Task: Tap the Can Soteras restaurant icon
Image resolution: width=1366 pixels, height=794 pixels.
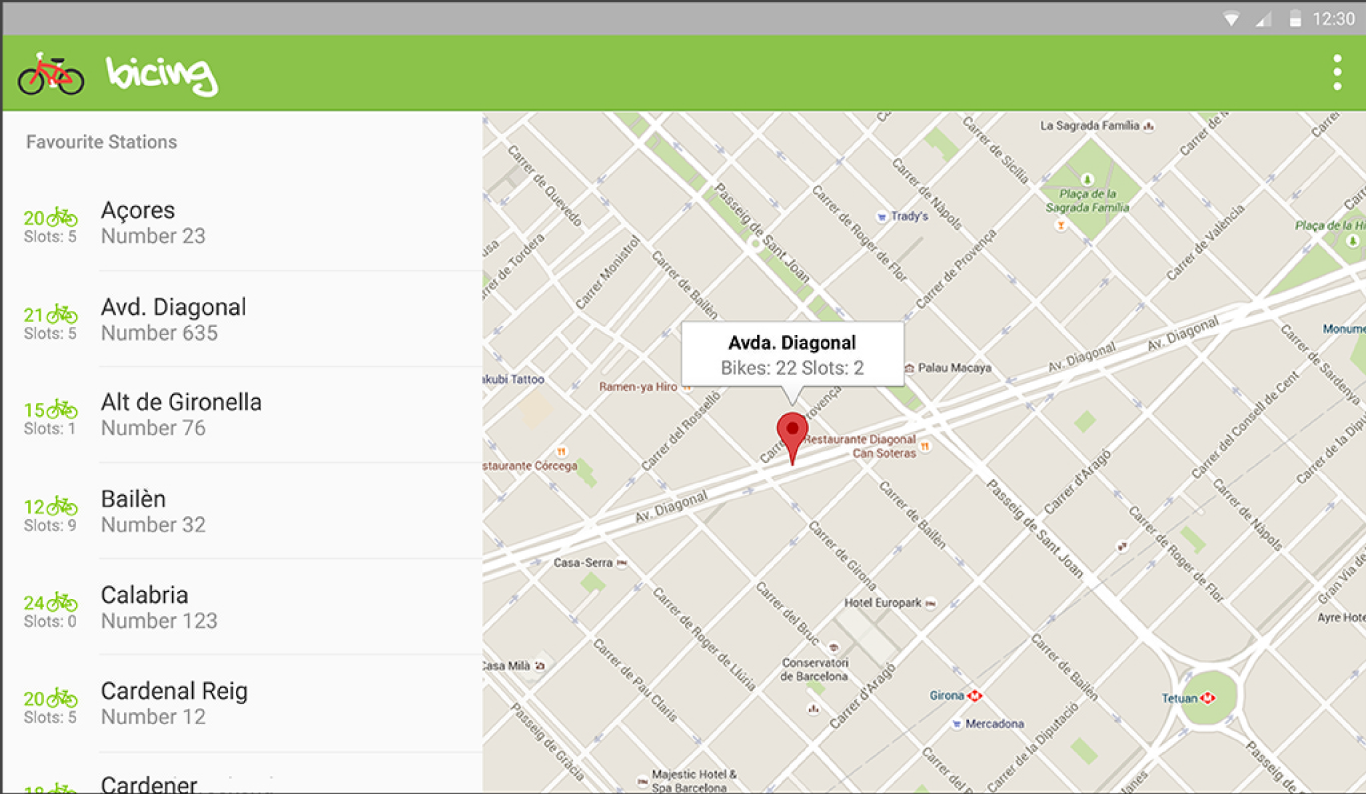Action: 926,446
